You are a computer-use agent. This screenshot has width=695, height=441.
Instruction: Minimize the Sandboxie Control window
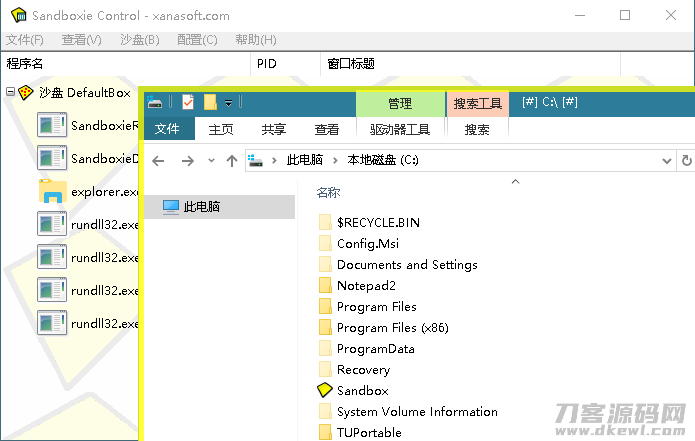[x=580, y=16]
